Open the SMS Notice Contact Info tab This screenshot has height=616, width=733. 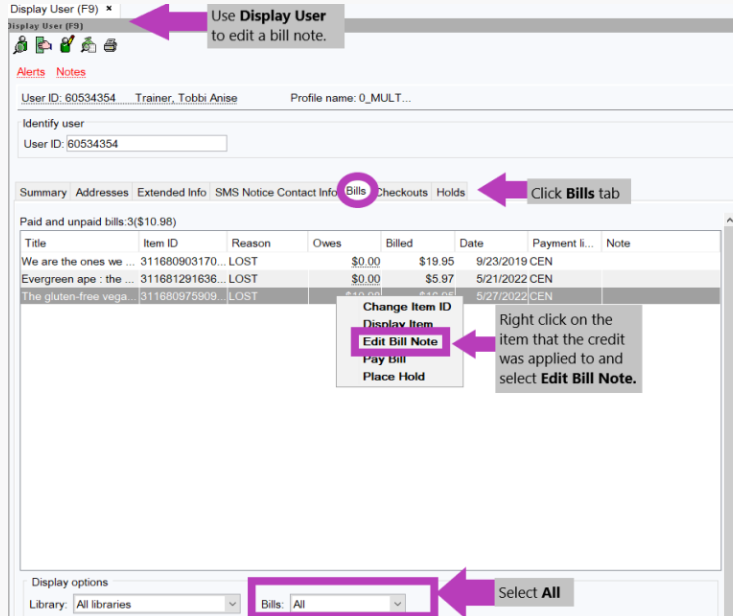[276, 192]
